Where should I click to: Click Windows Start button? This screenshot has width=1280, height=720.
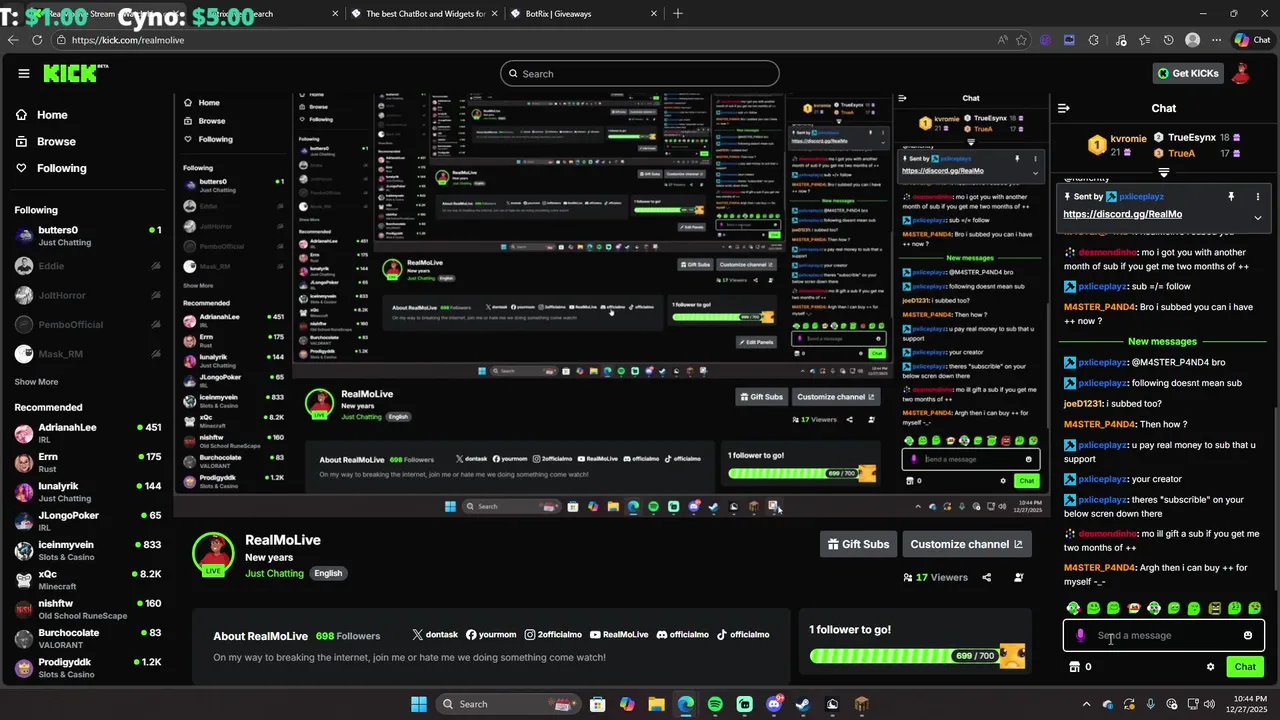click(x=419, y=704)
